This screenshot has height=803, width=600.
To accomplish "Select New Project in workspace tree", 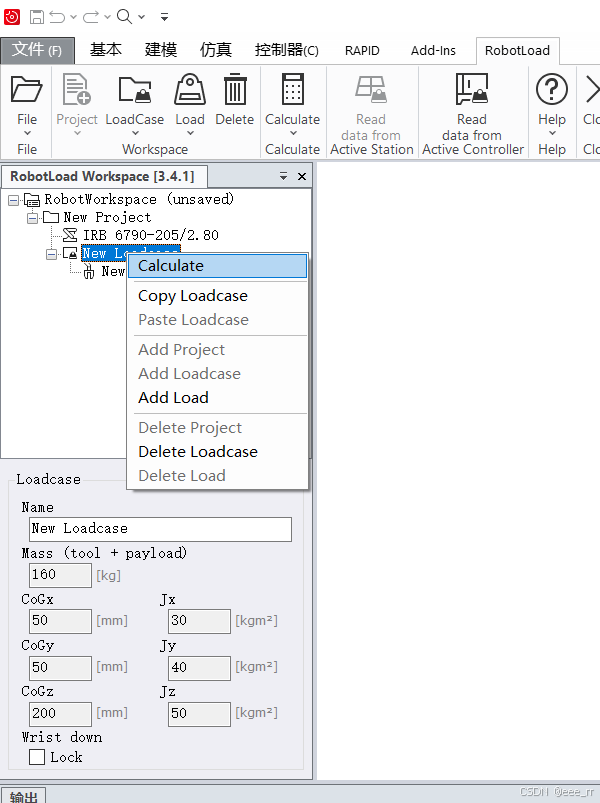I will pos(108,218).
